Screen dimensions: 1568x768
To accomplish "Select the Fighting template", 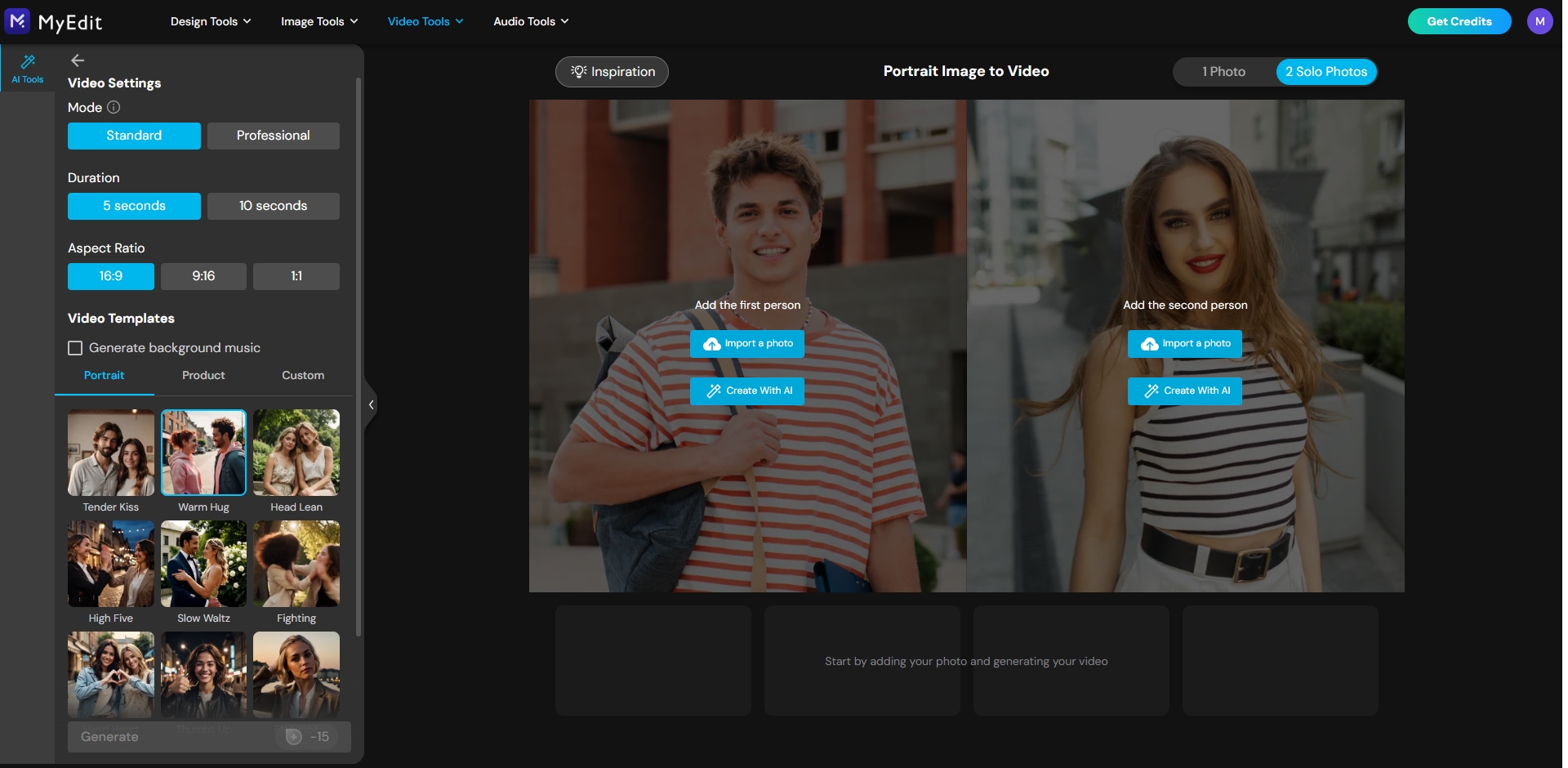I will coord(296,564).
